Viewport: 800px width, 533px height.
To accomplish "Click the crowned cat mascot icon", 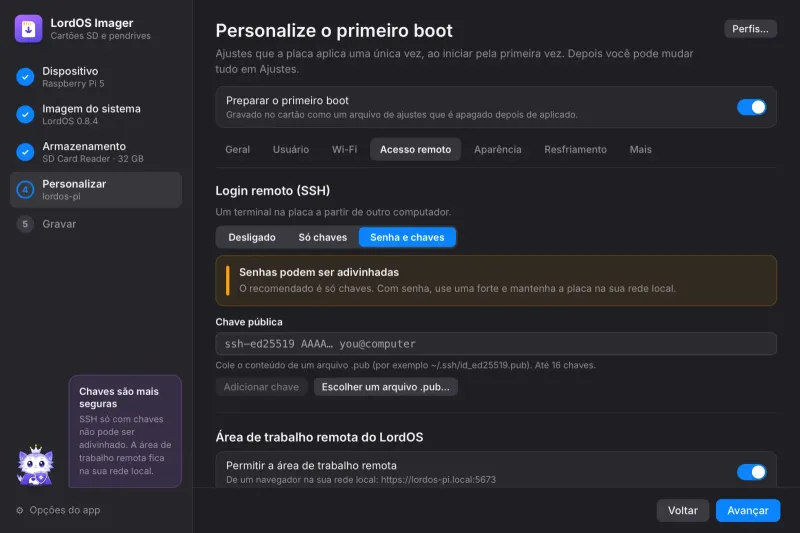I will click(35, 465).
